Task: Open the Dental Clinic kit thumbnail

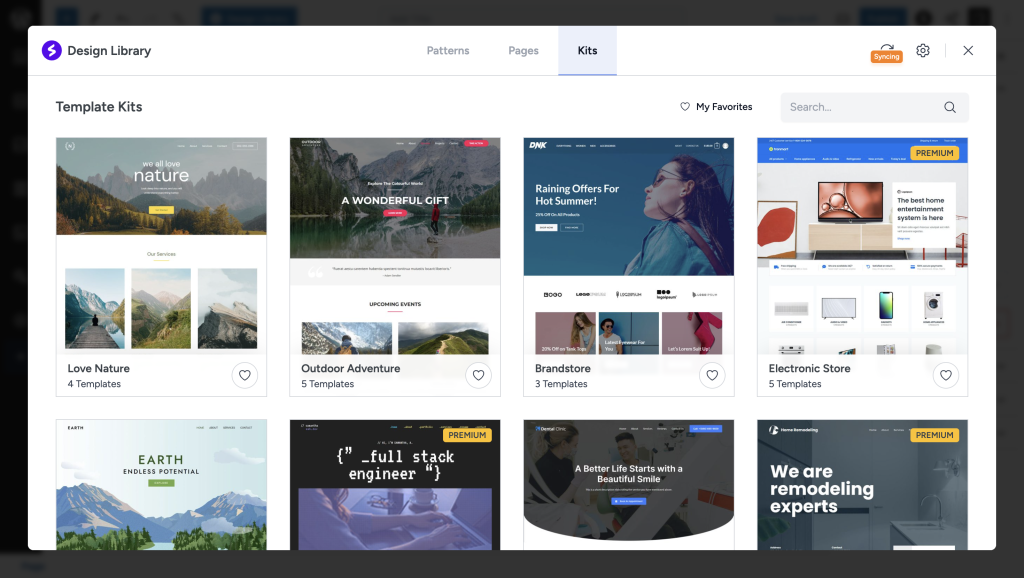Action: (x=629, y=485)
